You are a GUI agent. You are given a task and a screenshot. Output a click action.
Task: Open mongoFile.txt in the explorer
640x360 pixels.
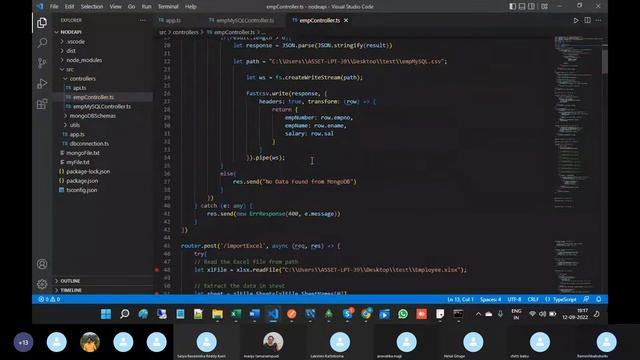(103, 153)
